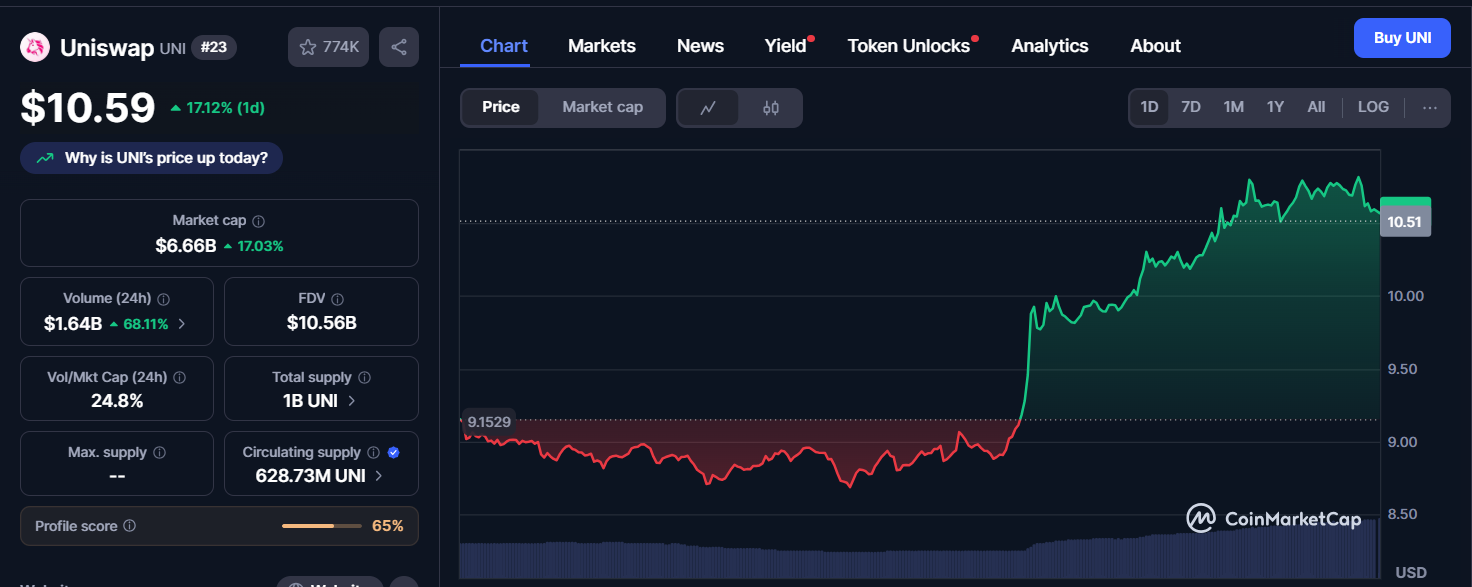Expand Total supply 1B UNI chevron

[x=351, y=401]
